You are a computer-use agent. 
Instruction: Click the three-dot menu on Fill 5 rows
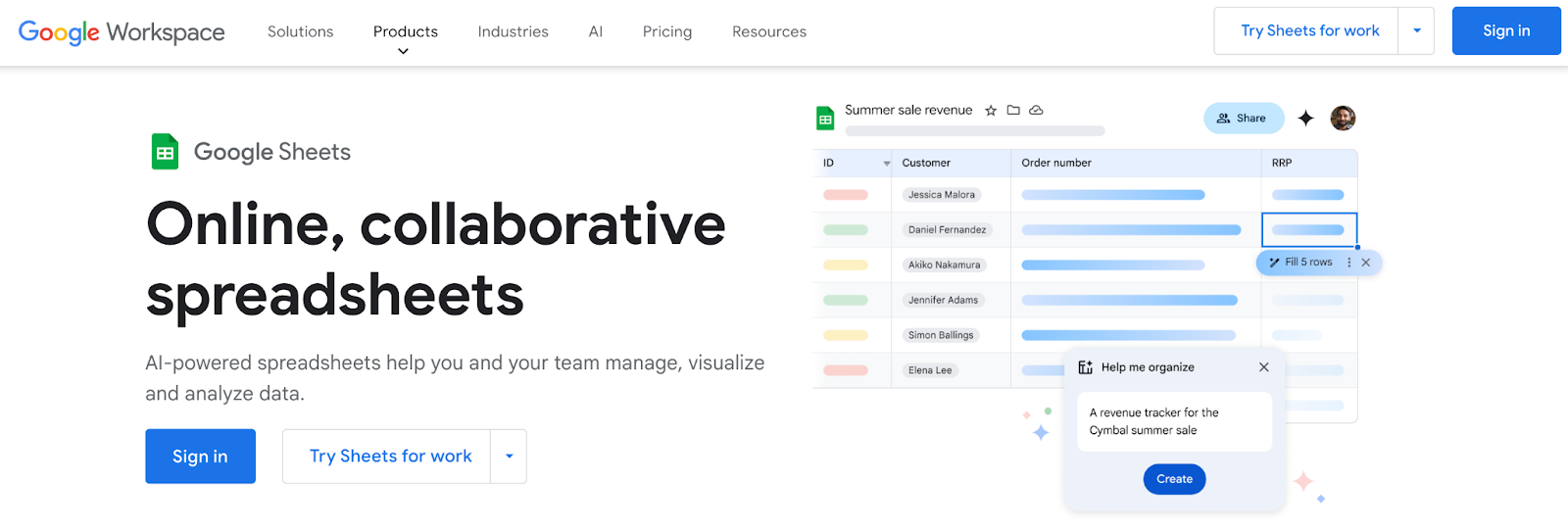(1349, 263)
